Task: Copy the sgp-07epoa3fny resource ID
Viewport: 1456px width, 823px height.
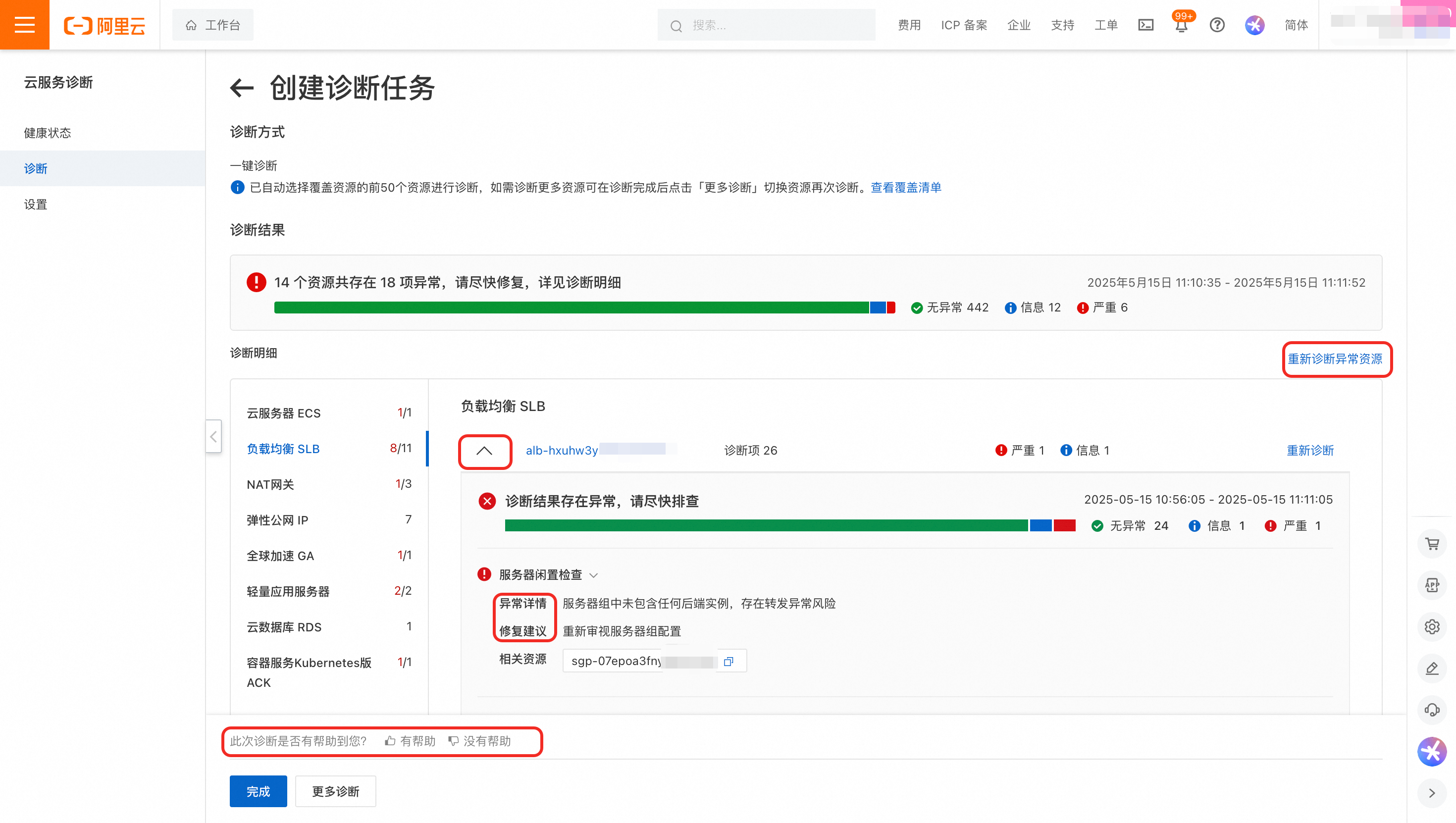Action: point(728,661)
